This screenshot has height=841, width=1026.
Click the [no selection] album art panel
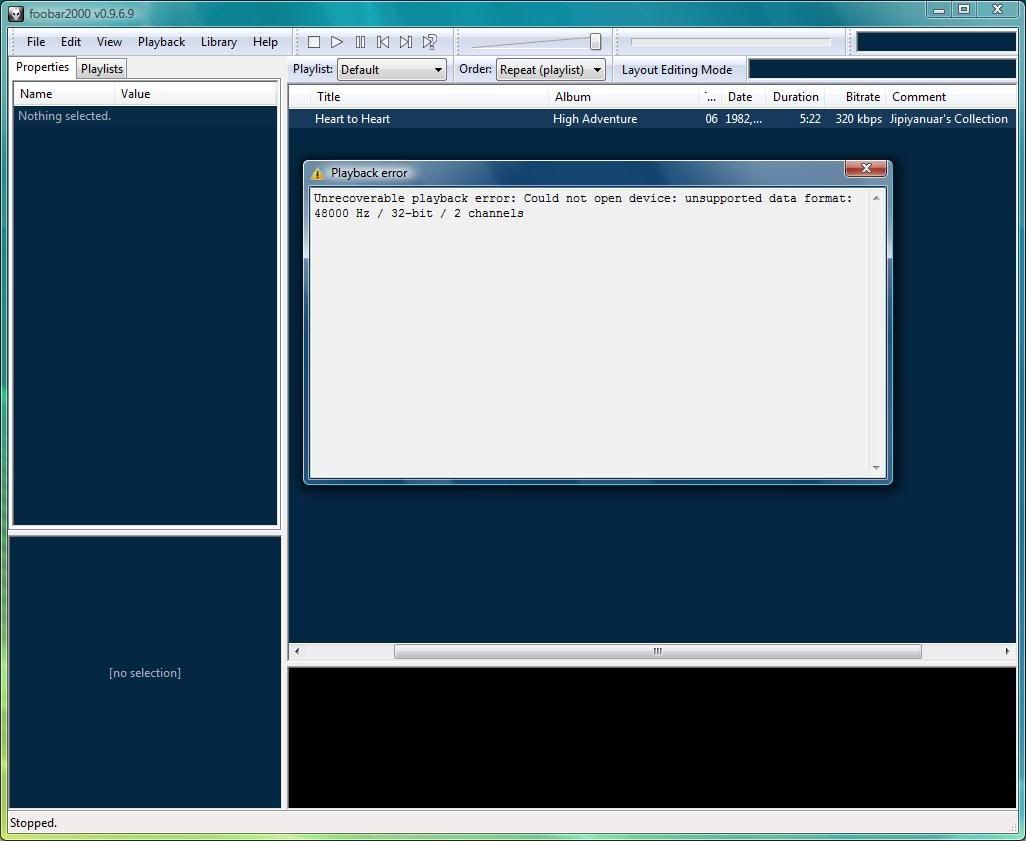pyautogui.click(x=145, y=673)
